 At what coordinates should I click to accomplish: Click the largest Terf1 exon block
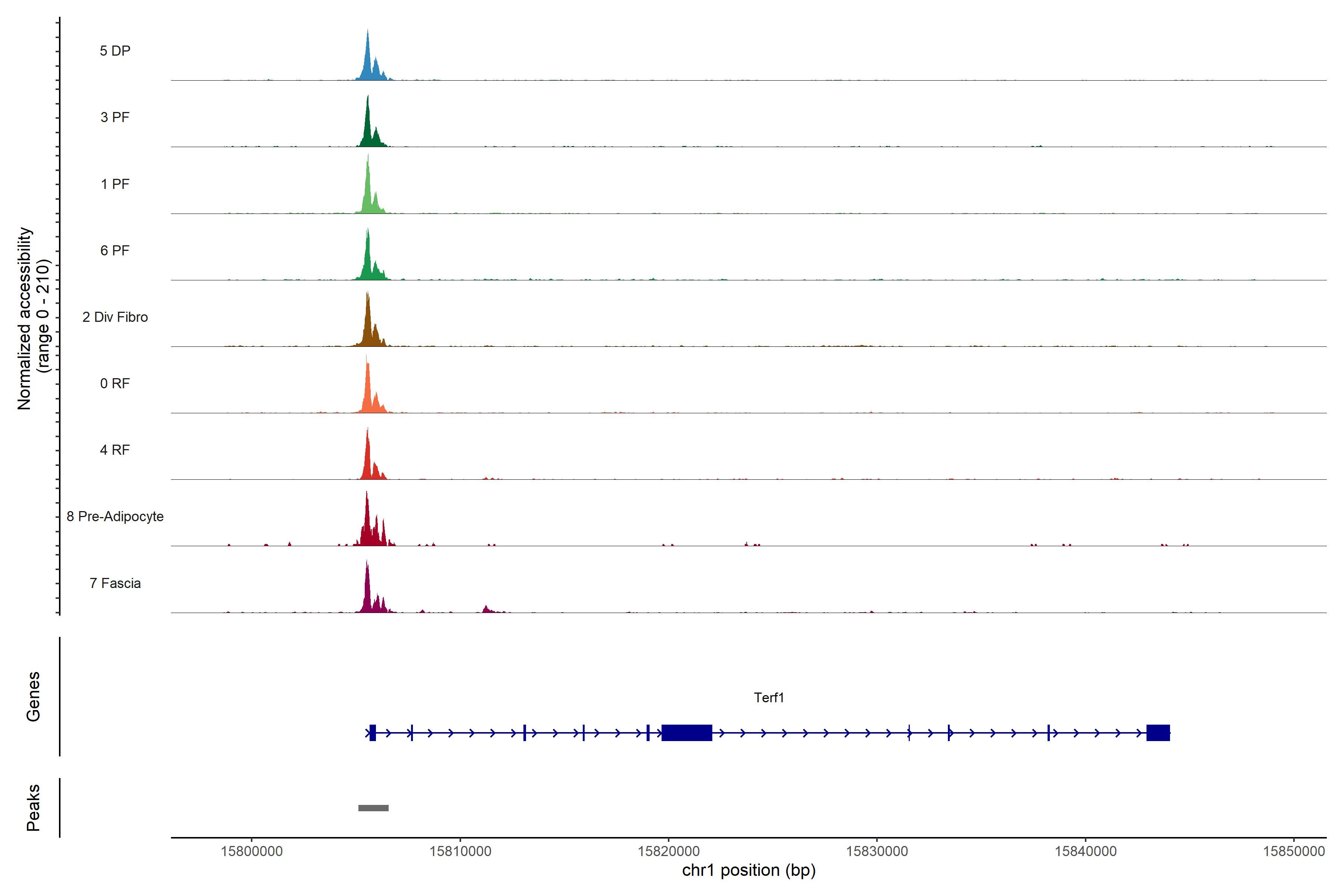pos(686,732)
